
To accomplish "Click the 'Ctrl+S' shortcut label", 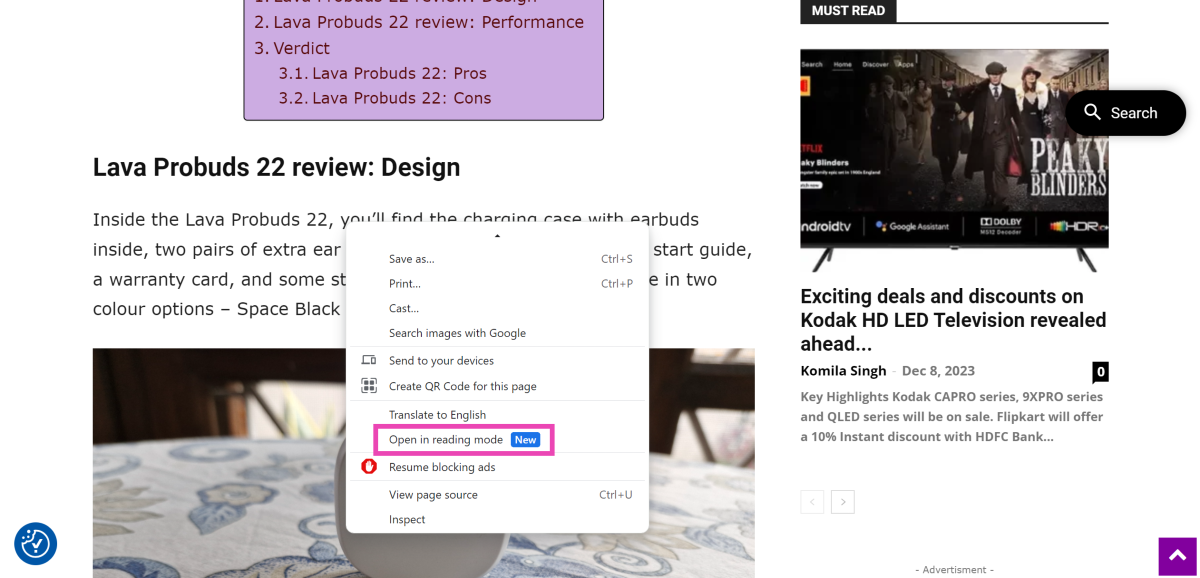I will 617,259.
